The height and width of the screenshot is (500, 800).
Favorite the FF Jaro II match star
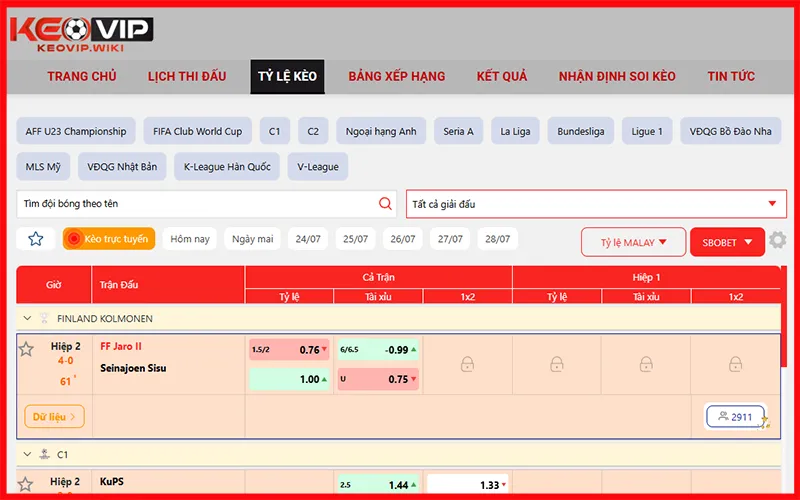click(x=26, y=349)
